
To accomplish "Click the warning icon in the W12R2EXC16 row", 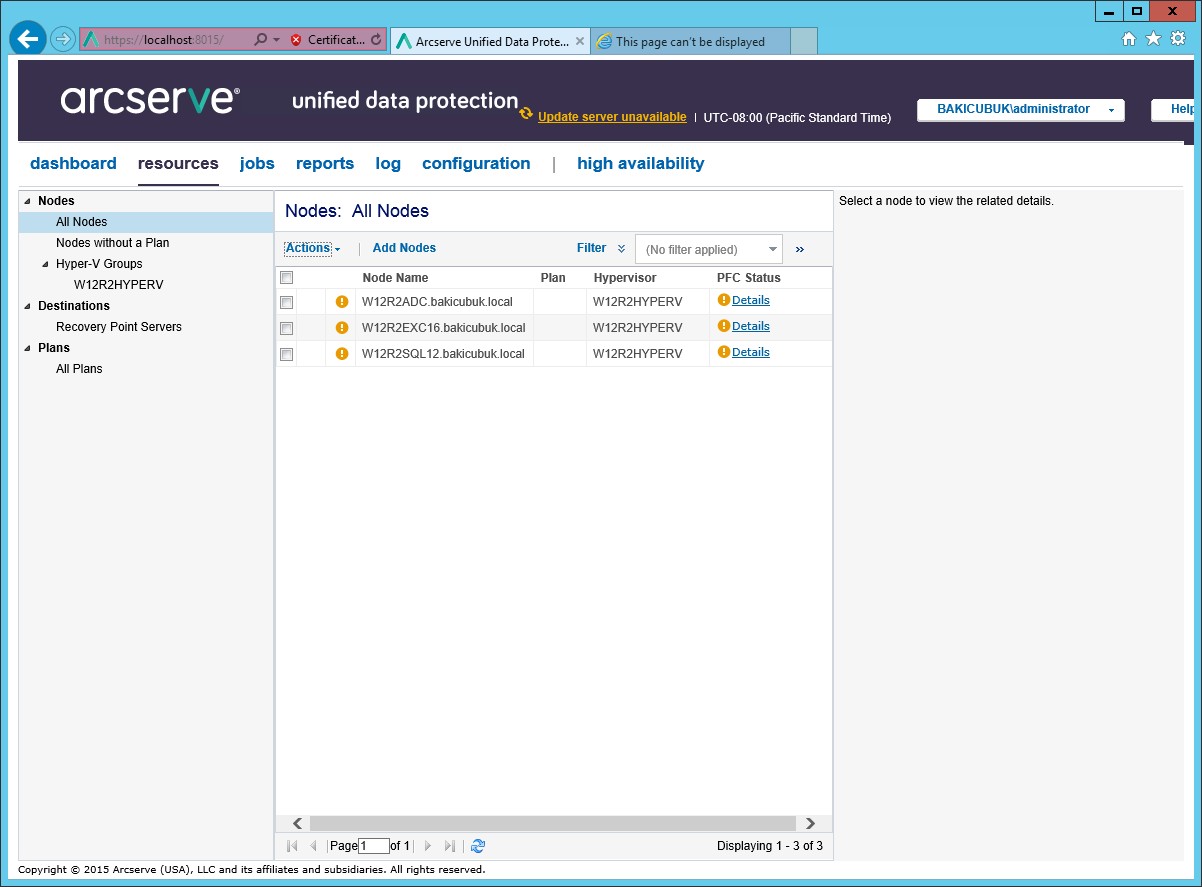I will (x=342, y=328).
